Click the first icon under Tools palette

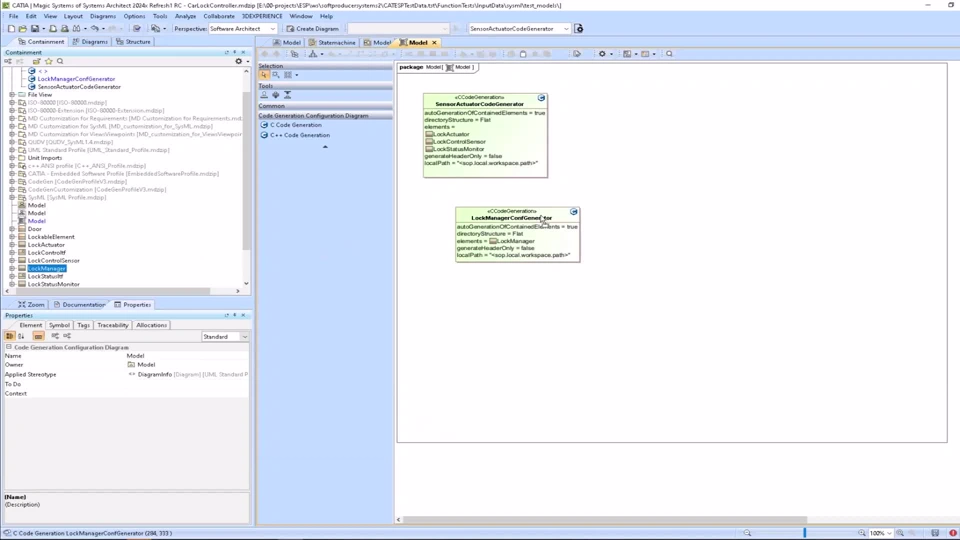point(264,95)
